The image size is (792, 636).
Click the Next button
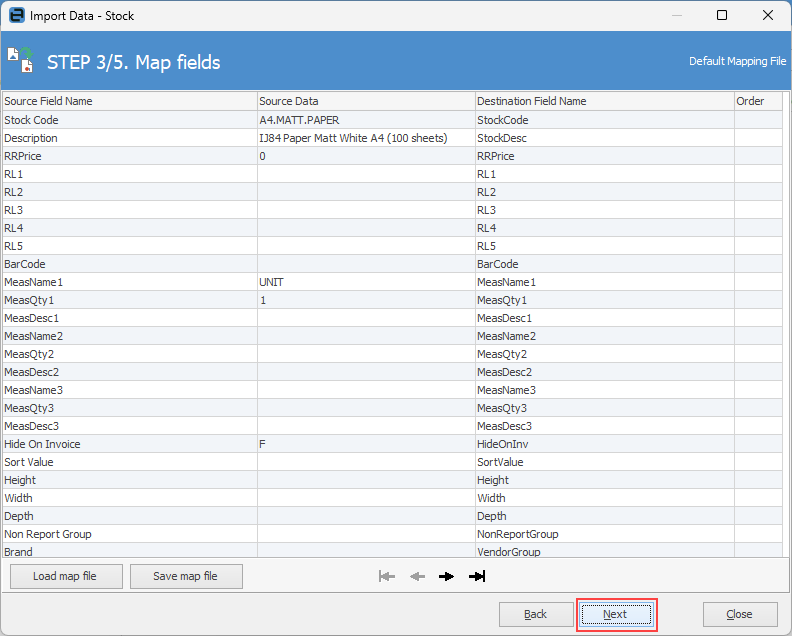pos(615,614)
